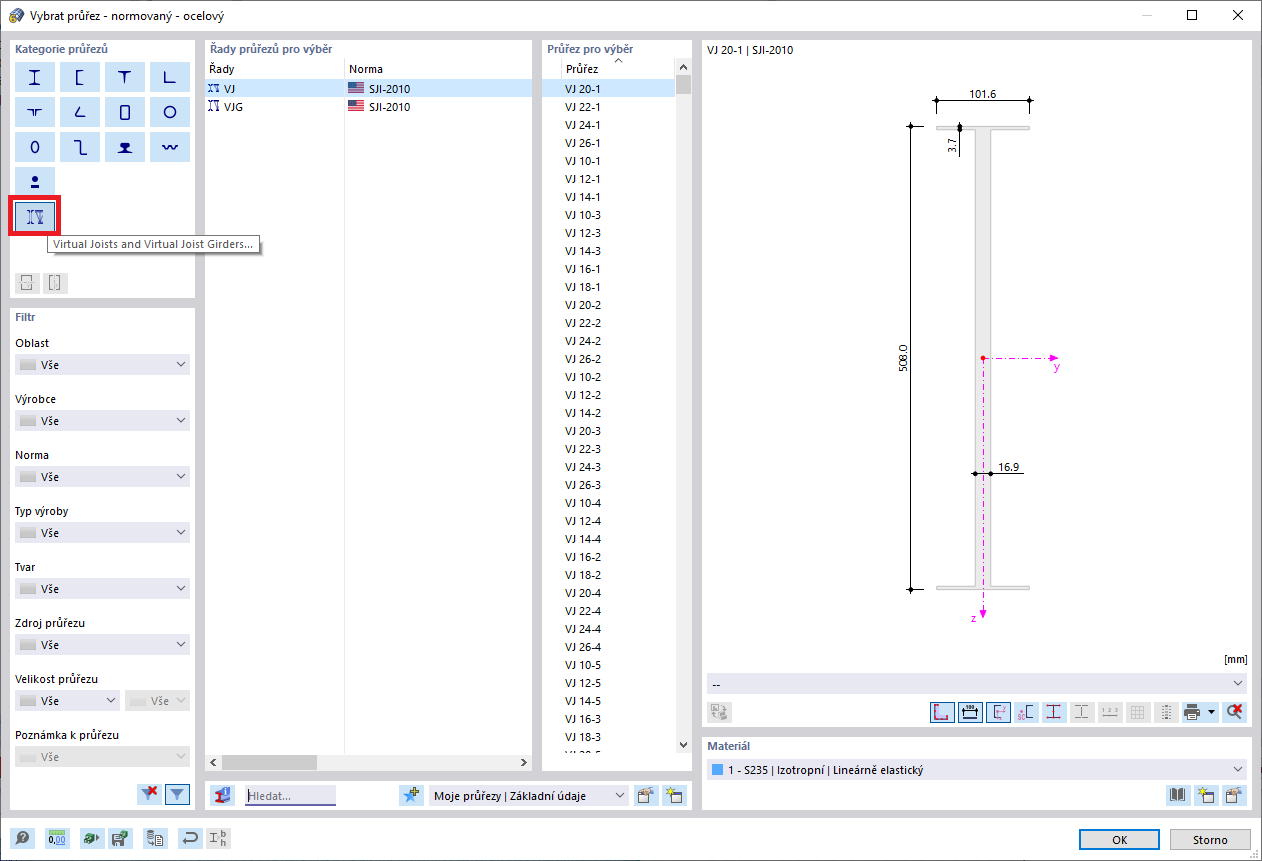Image resolution: width=1262 pixels, height=861 pixels.
Task: Expand the Oblast filter dropdown
Action: click(102, 365)
